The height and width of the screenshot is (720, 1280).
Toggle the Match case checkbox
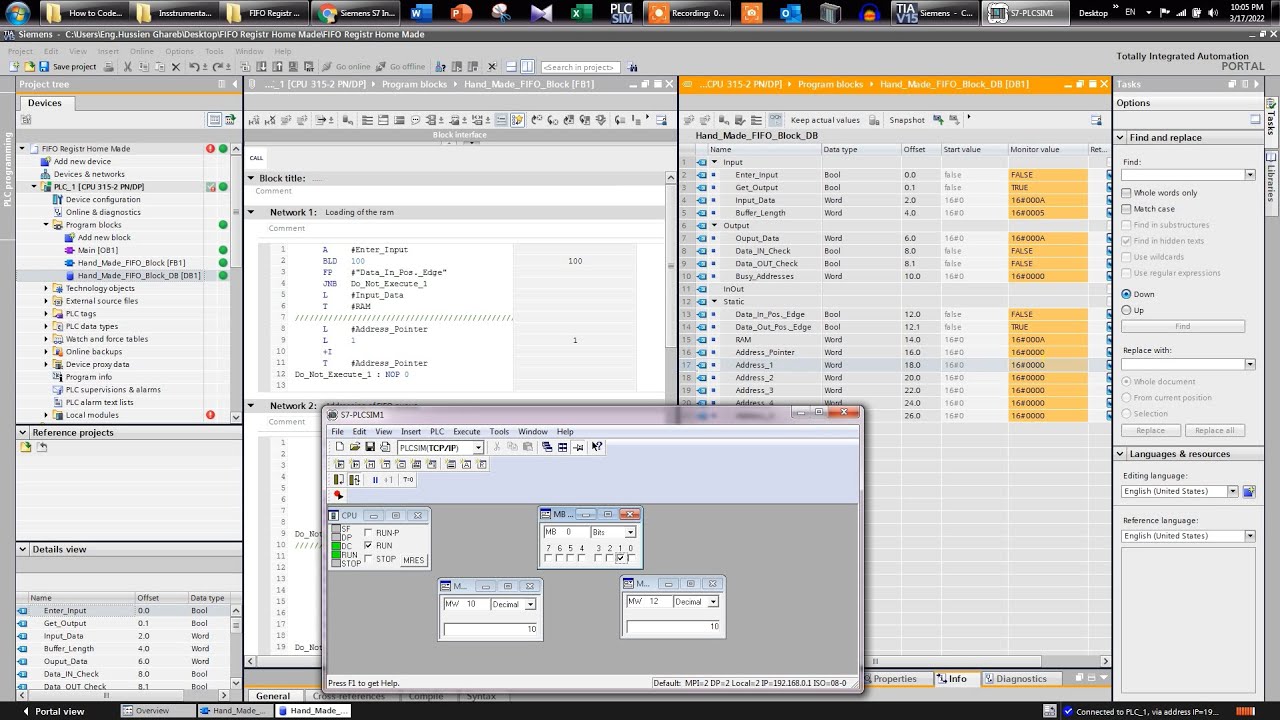coord(1126,209)
